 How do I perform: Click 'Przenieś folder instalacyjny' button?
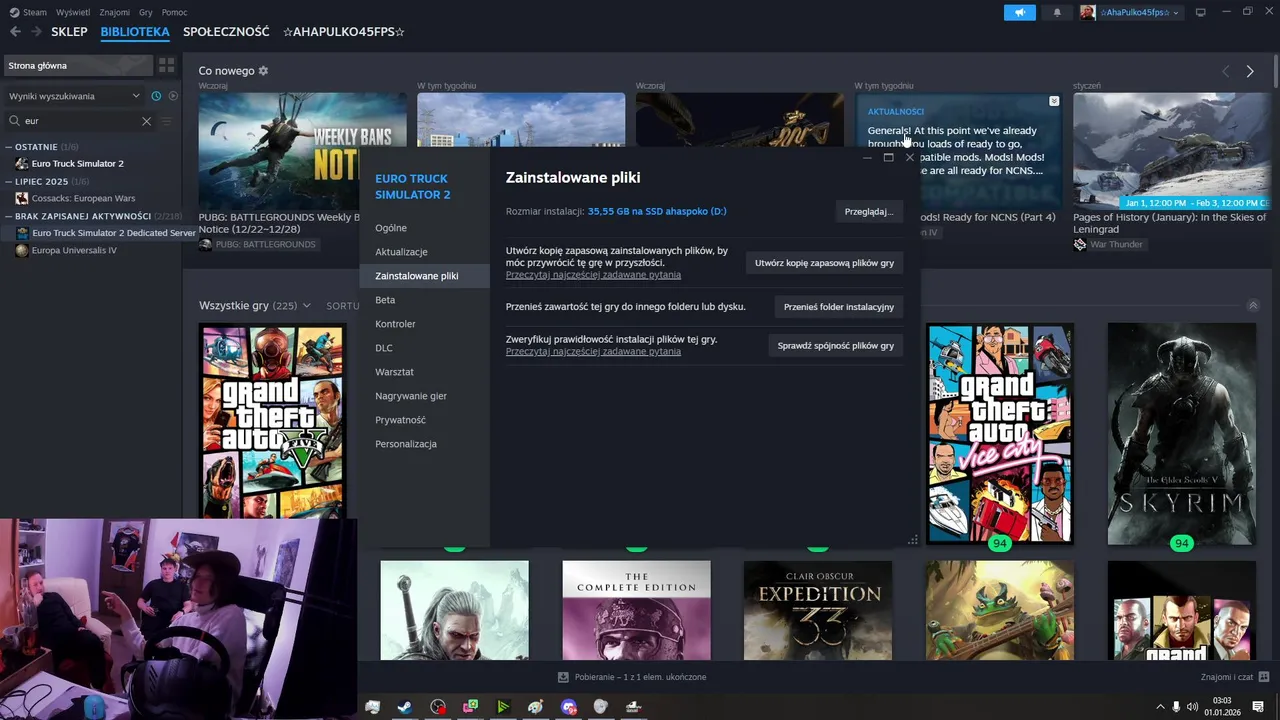(839, 307)
